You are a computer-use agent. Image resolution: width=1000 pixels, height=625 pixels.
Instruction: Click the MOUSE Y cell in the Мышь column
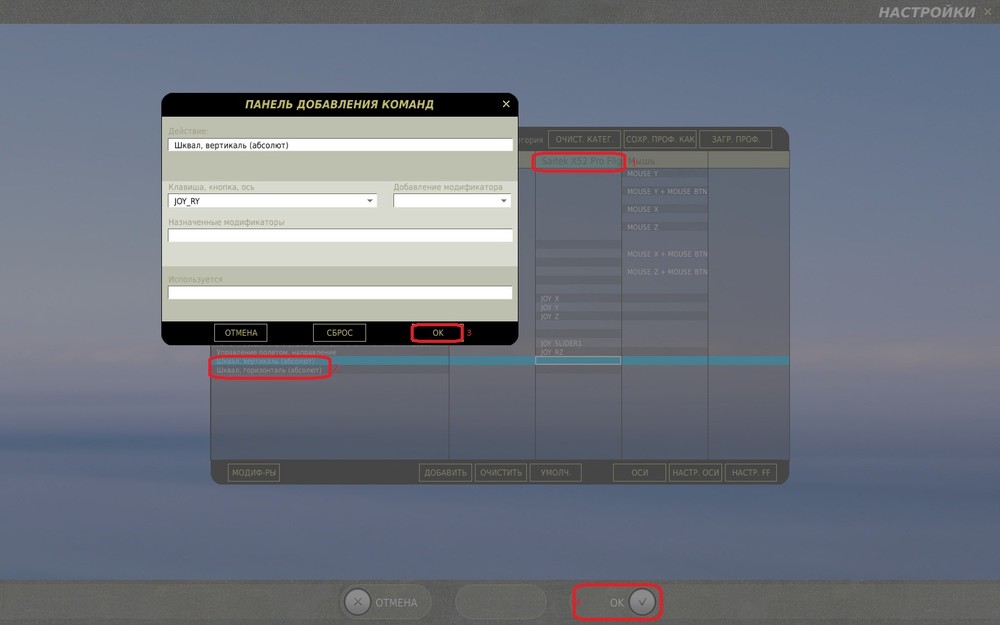[x=665, y=173]
